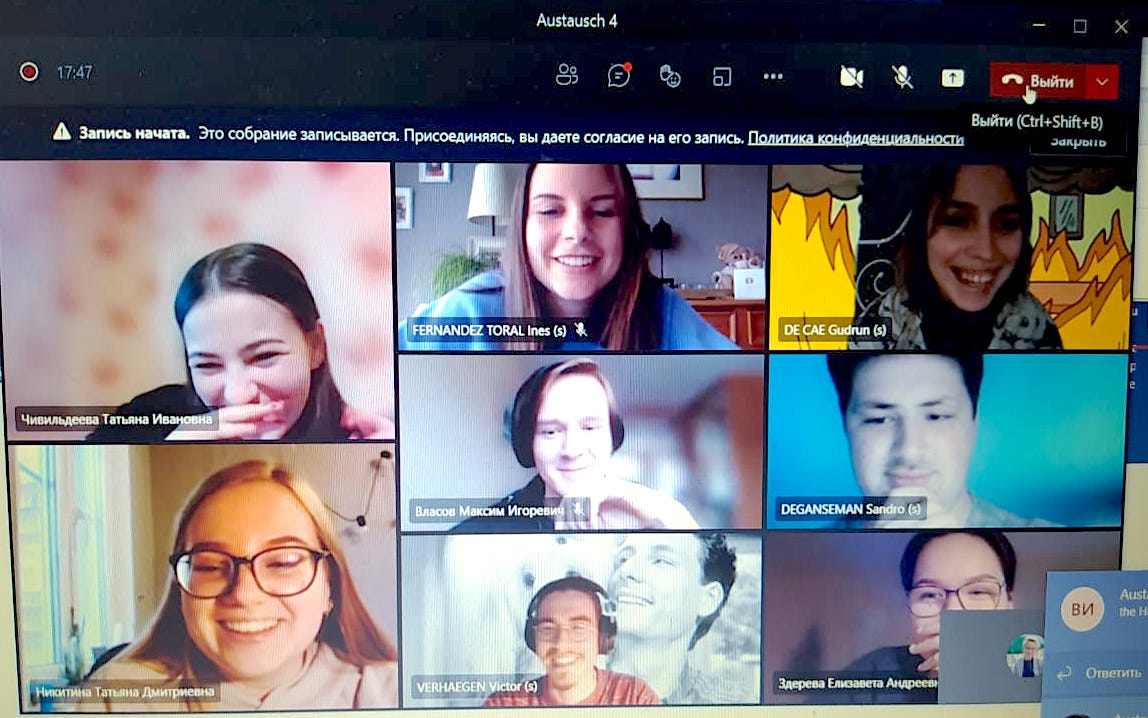Click the ВИ avatar in notification popup
This screenshot has width=1148, height=718.
tap(1081, 609)
